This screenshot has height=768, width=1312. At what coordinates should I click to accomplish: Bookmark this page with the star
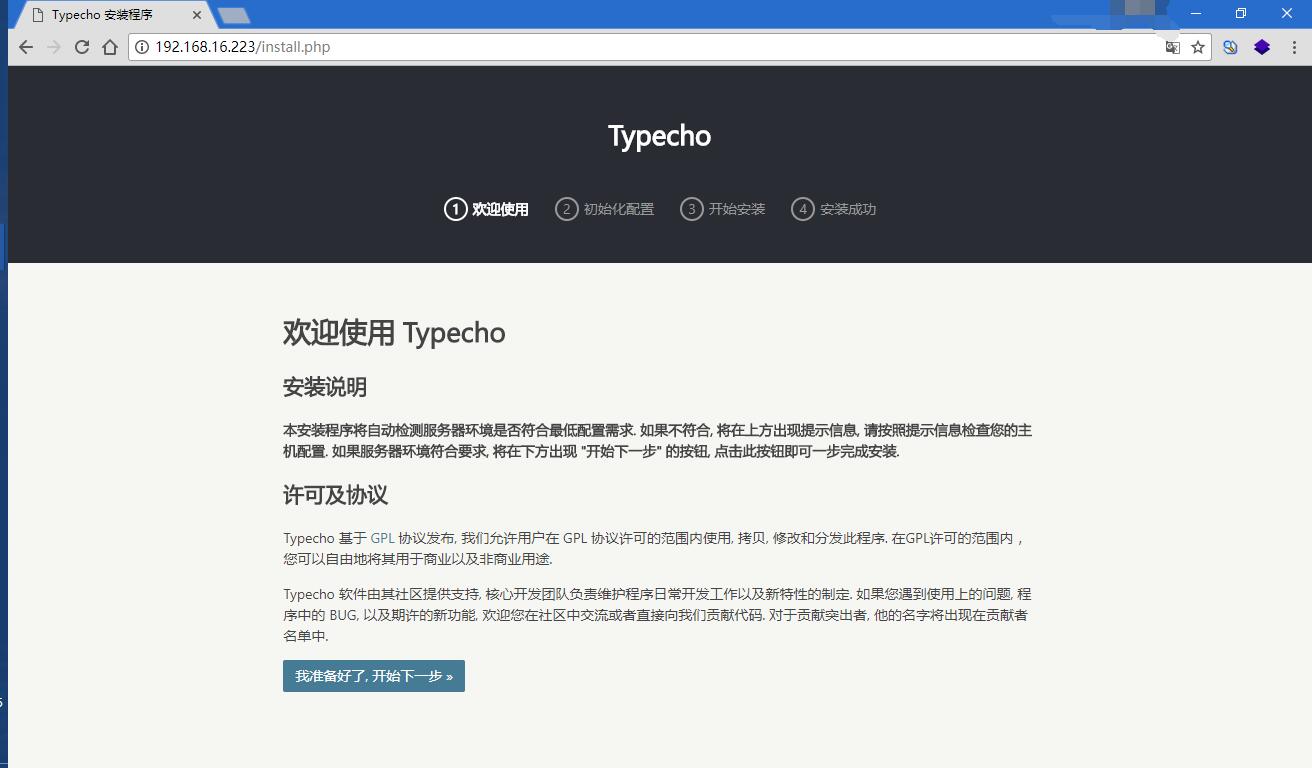point(1198,47)
